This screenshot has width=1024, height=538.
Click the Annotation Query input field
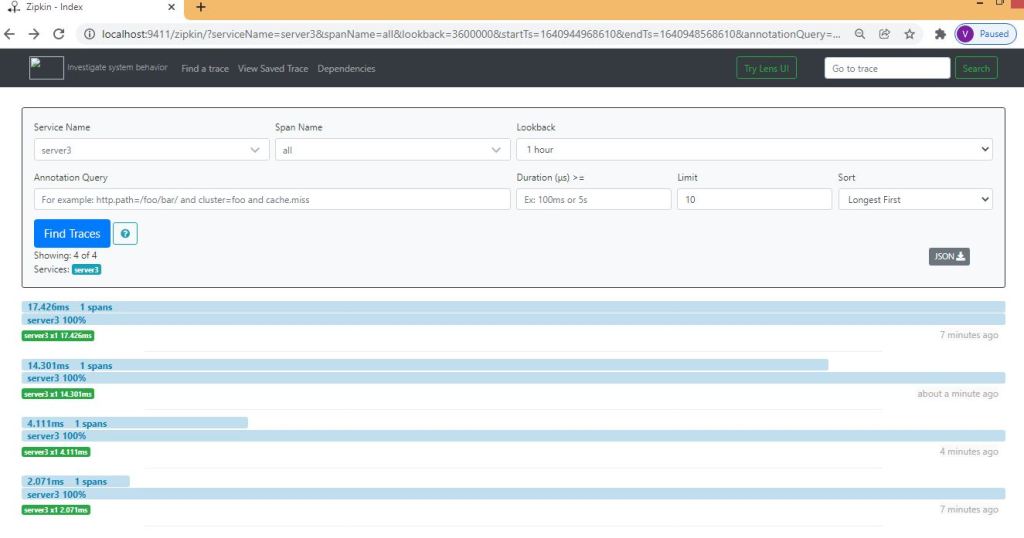coord(272,200)
